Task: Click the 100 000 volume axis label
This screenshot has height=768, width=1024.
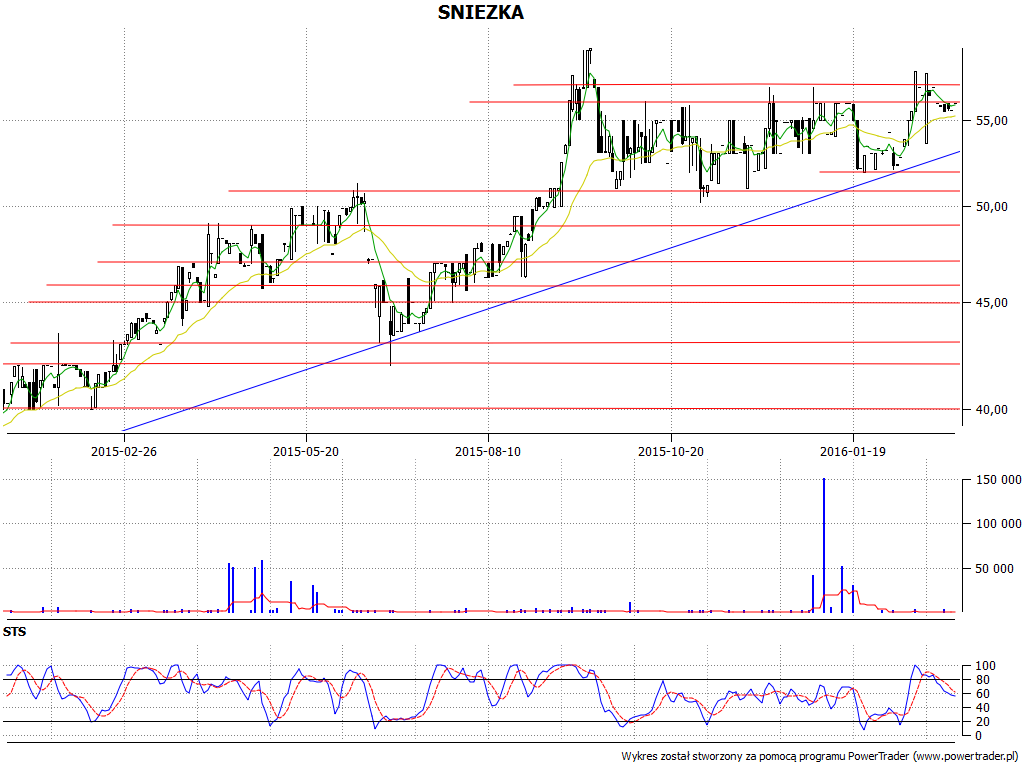Action: coord(998,524)
